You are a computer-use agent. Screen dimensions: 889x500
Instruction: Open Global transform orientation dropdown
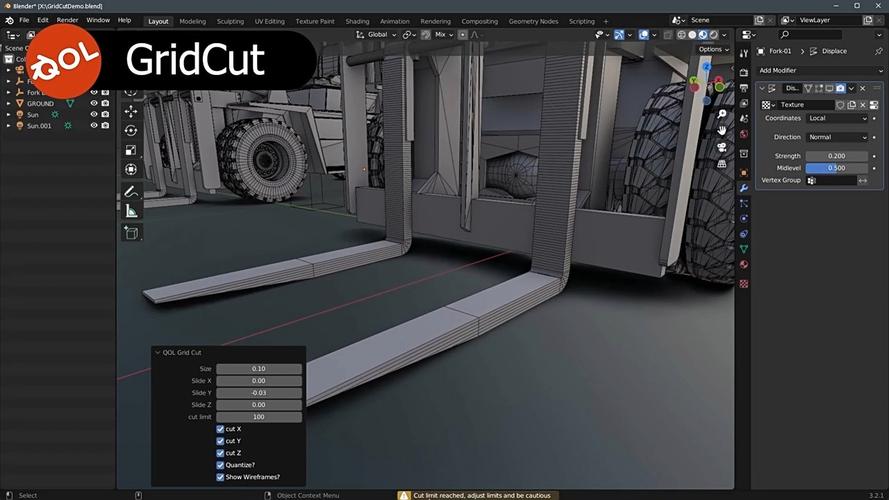(x=376, y=35)
